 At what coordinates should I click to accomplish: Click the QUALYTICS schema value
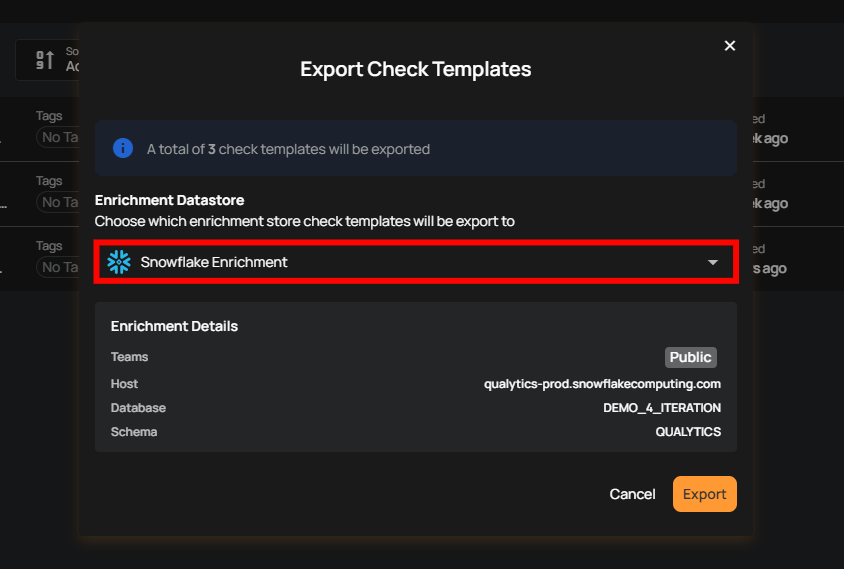pos(688,432)
